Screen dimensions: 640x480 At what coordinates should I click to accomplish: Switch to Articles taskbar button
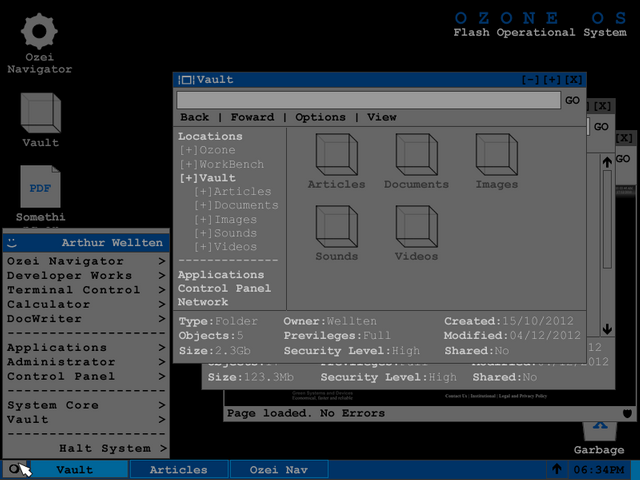tap(179, 469)
